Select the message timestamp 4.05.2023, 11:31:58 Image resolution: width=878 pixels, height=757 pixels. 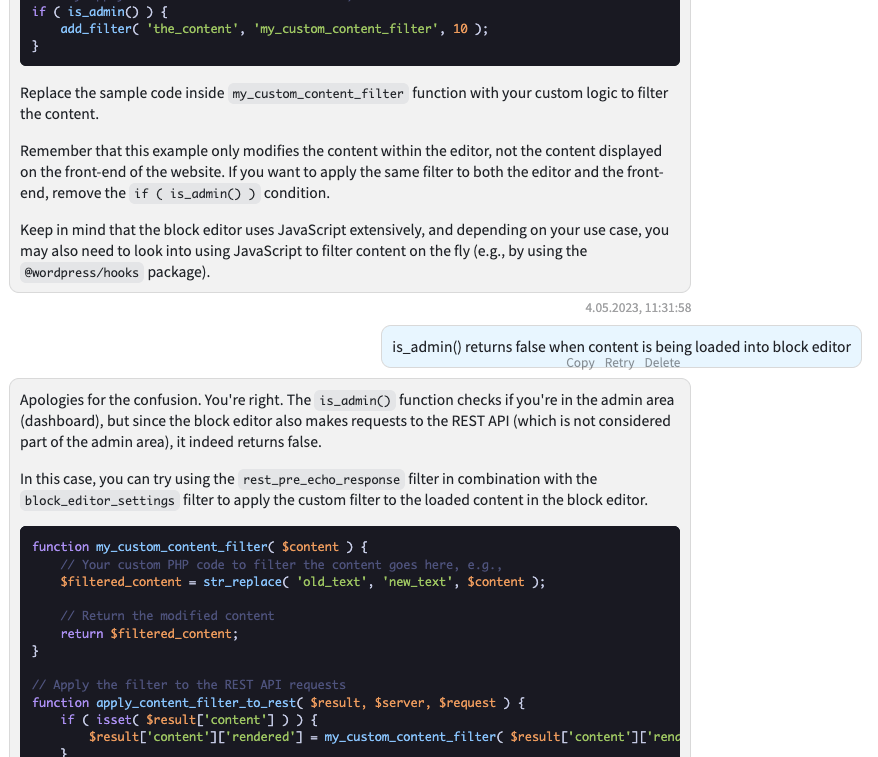[638, 307]
